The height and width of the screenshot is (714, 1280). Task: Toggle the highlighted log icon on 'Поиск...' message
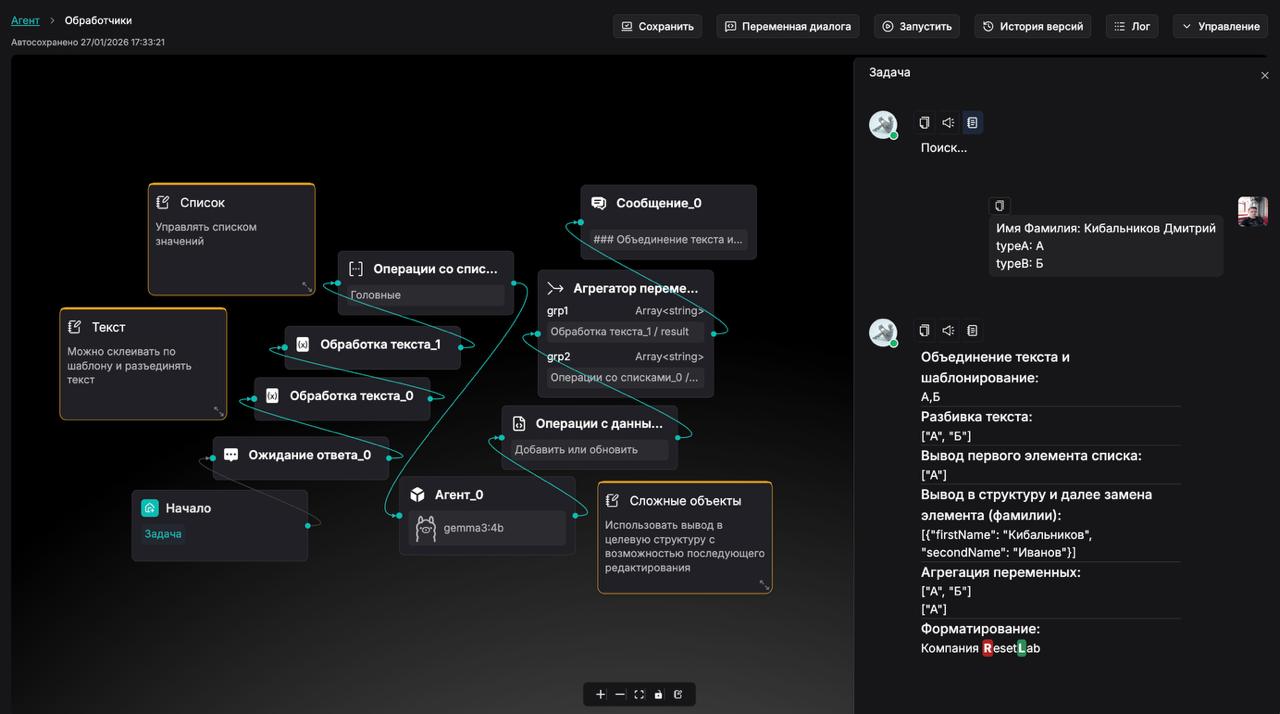pos(972,123)
